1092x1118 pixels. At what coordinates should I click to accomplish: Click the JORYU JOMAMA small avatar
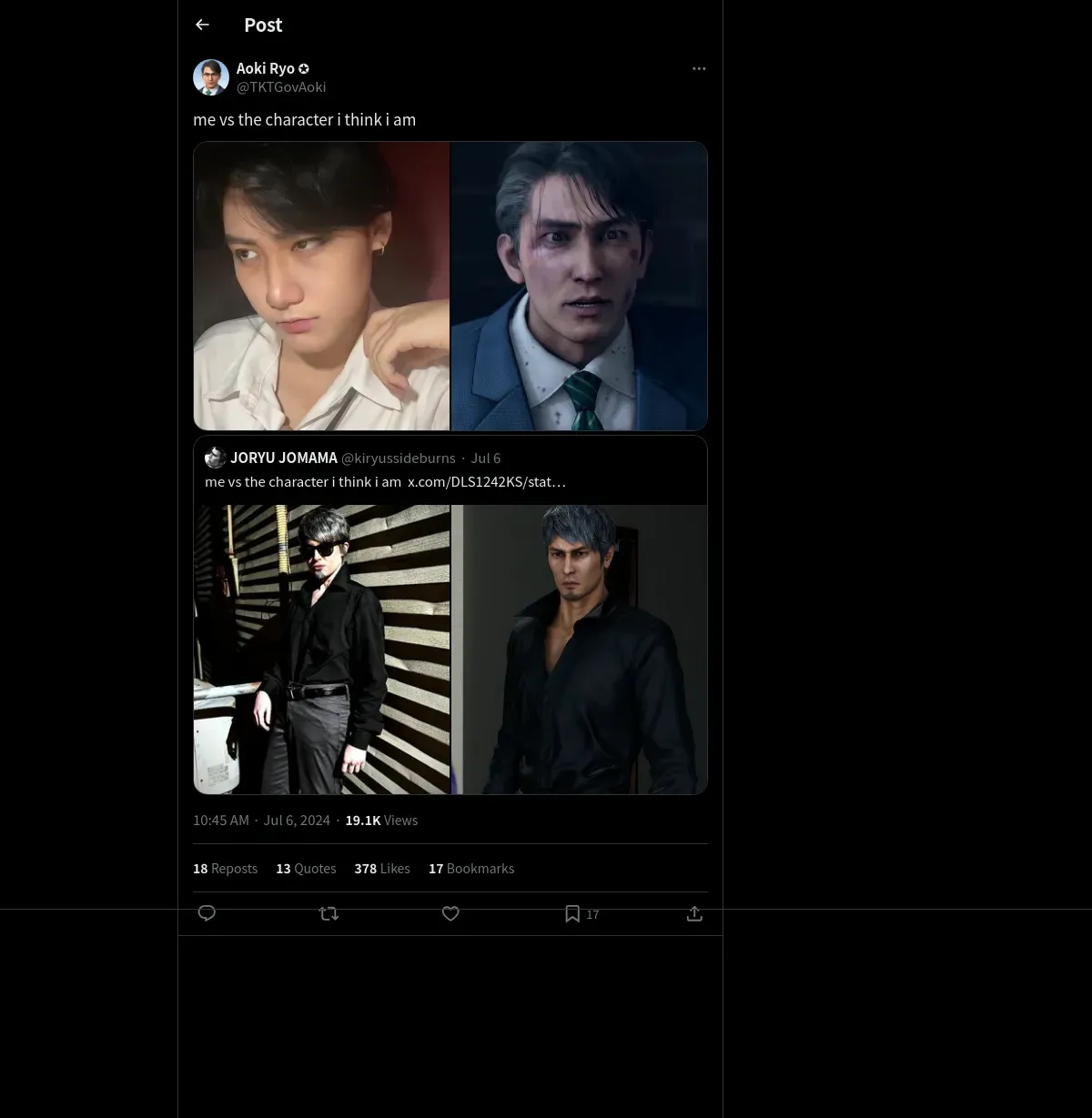pyautogui.click(x=216, y=458)
